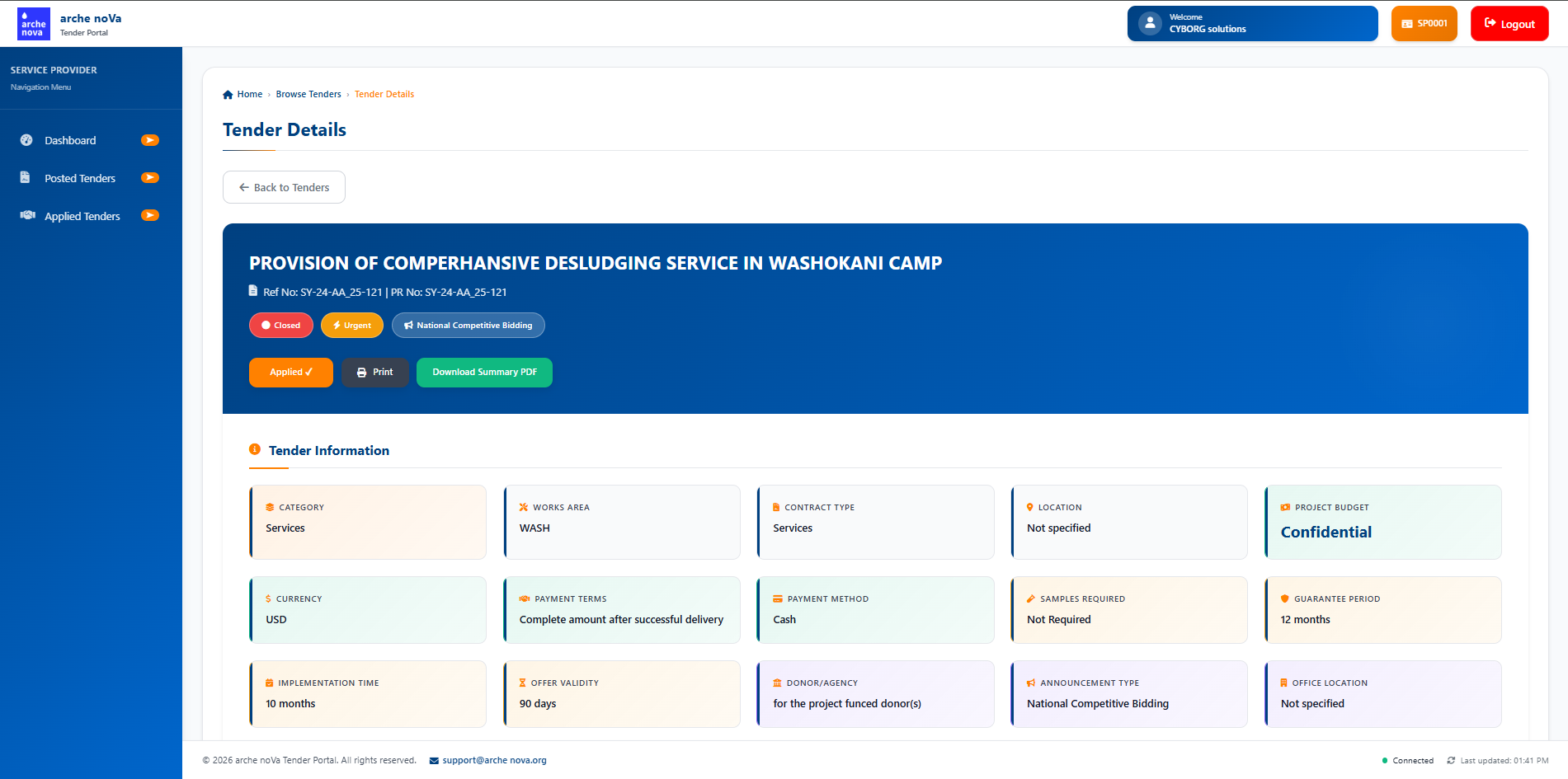The image size is (1568, 779).
Task: Click the Dashboard gauge icon in sidebar
Action: [26, 140]
